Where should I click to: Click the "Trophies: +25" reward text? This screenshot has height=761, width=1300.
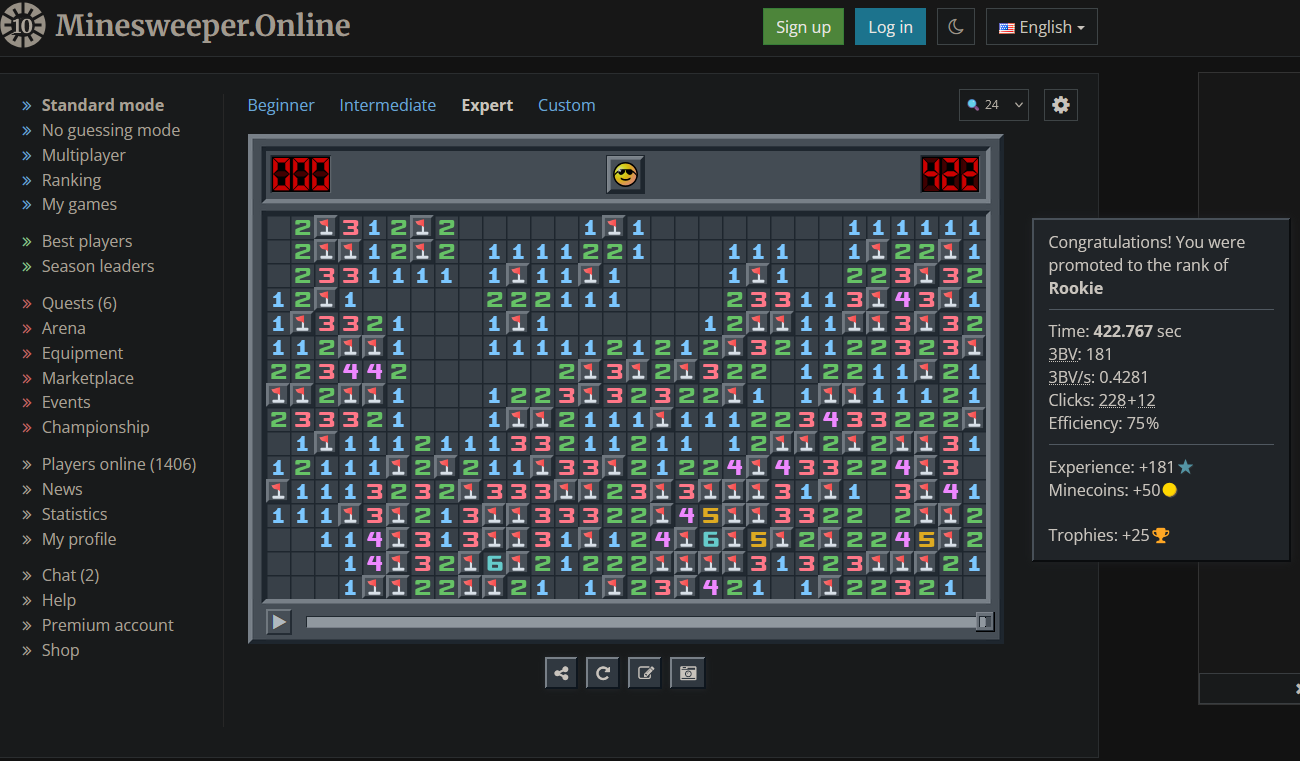point(1099,535)
